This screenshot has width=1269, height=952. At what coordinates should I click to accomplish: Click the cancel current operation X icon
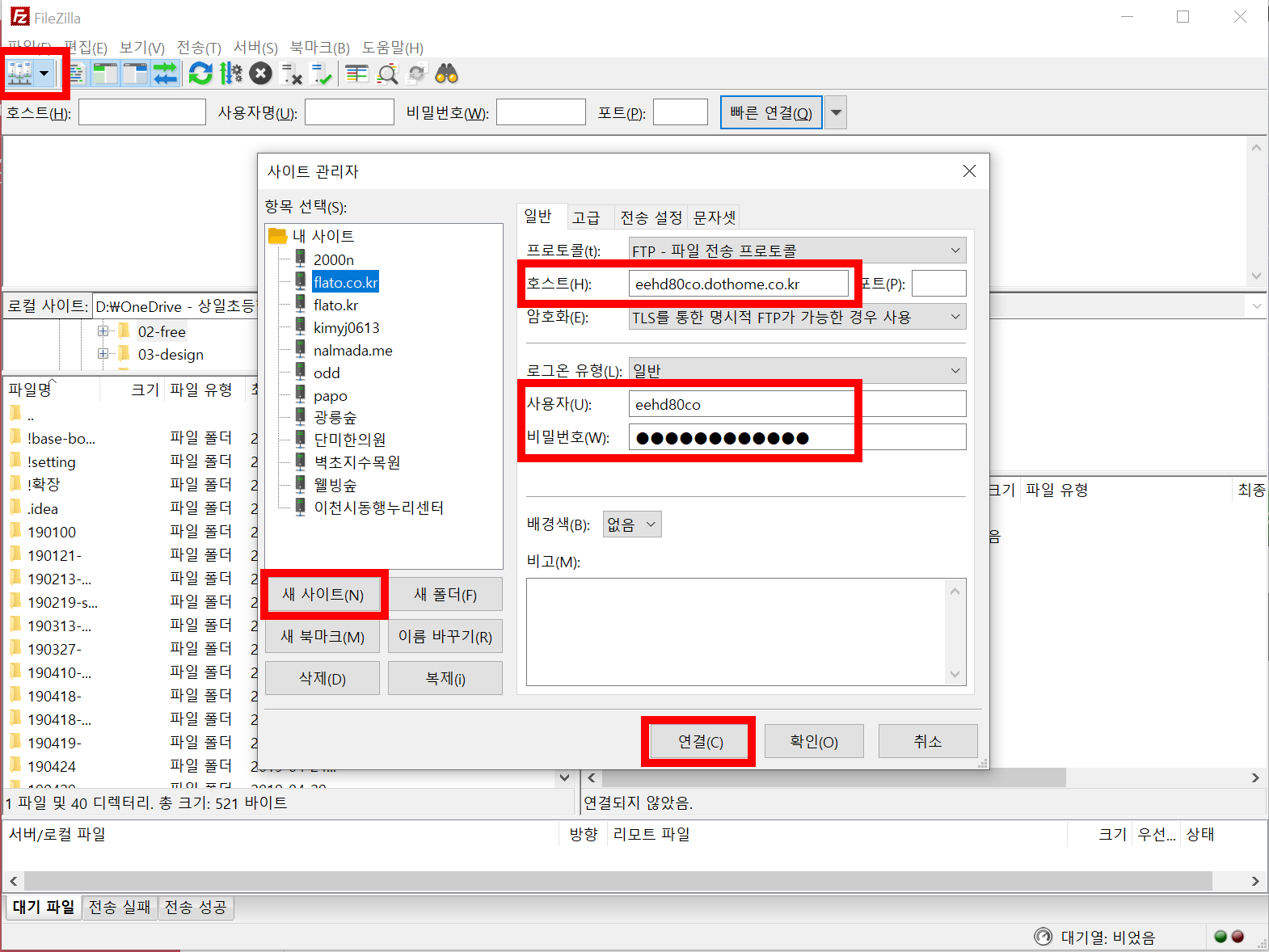[260, 74]
